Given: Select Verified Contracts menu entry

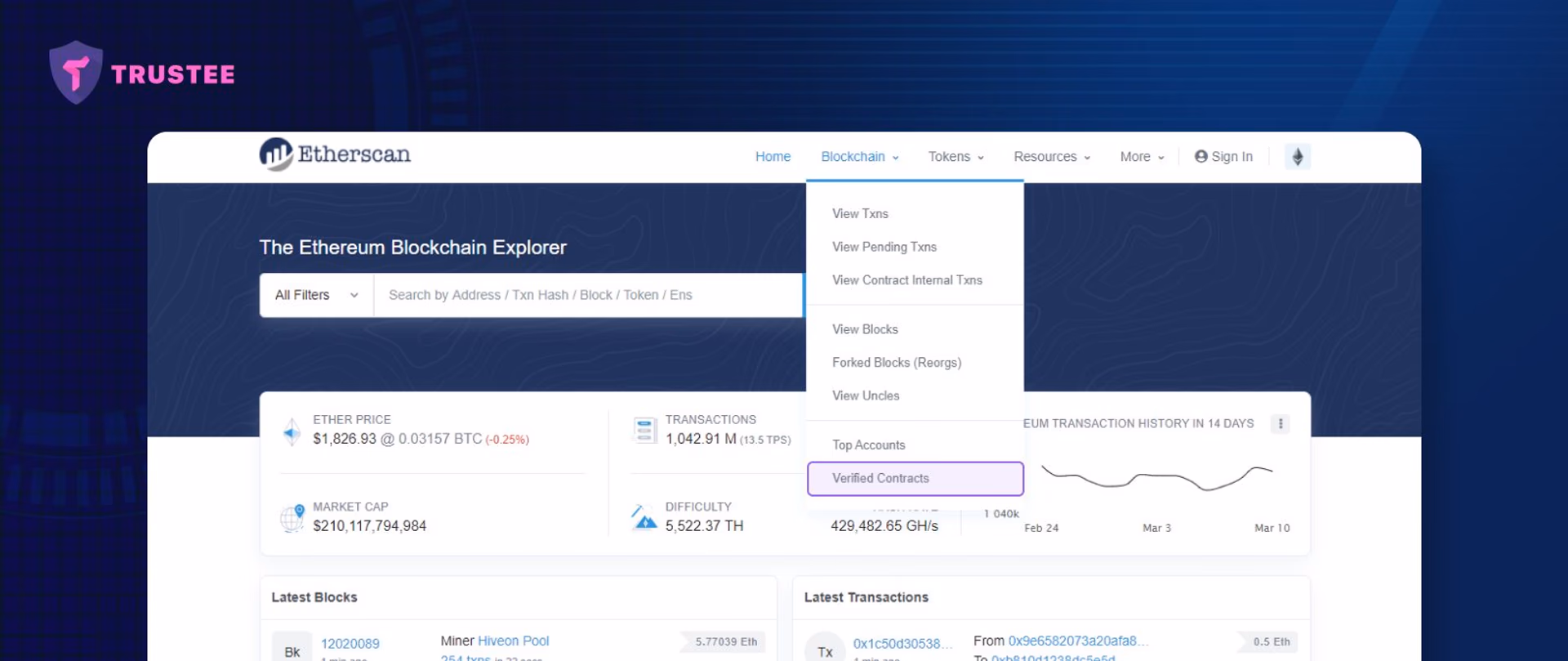Looking at the screenshot, I should click(x=915, y=479).
